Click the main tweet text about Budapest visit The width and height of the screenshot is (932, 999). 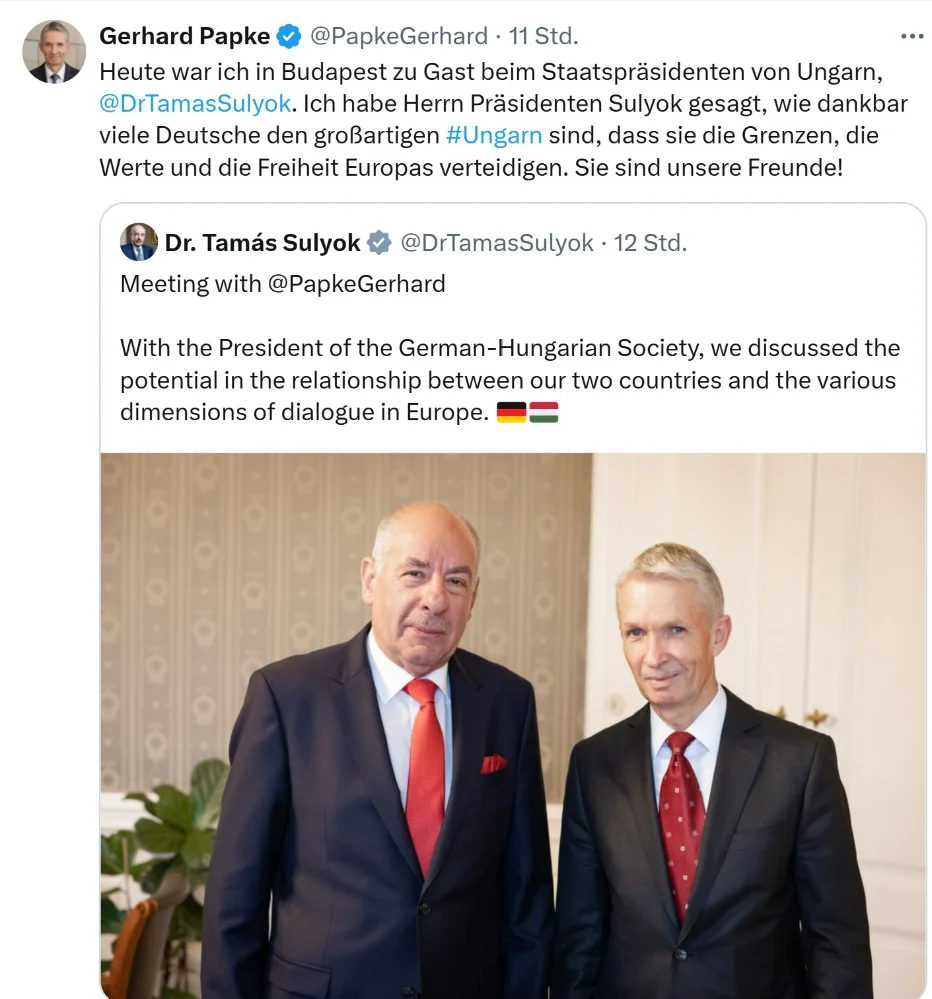point(503,119)
